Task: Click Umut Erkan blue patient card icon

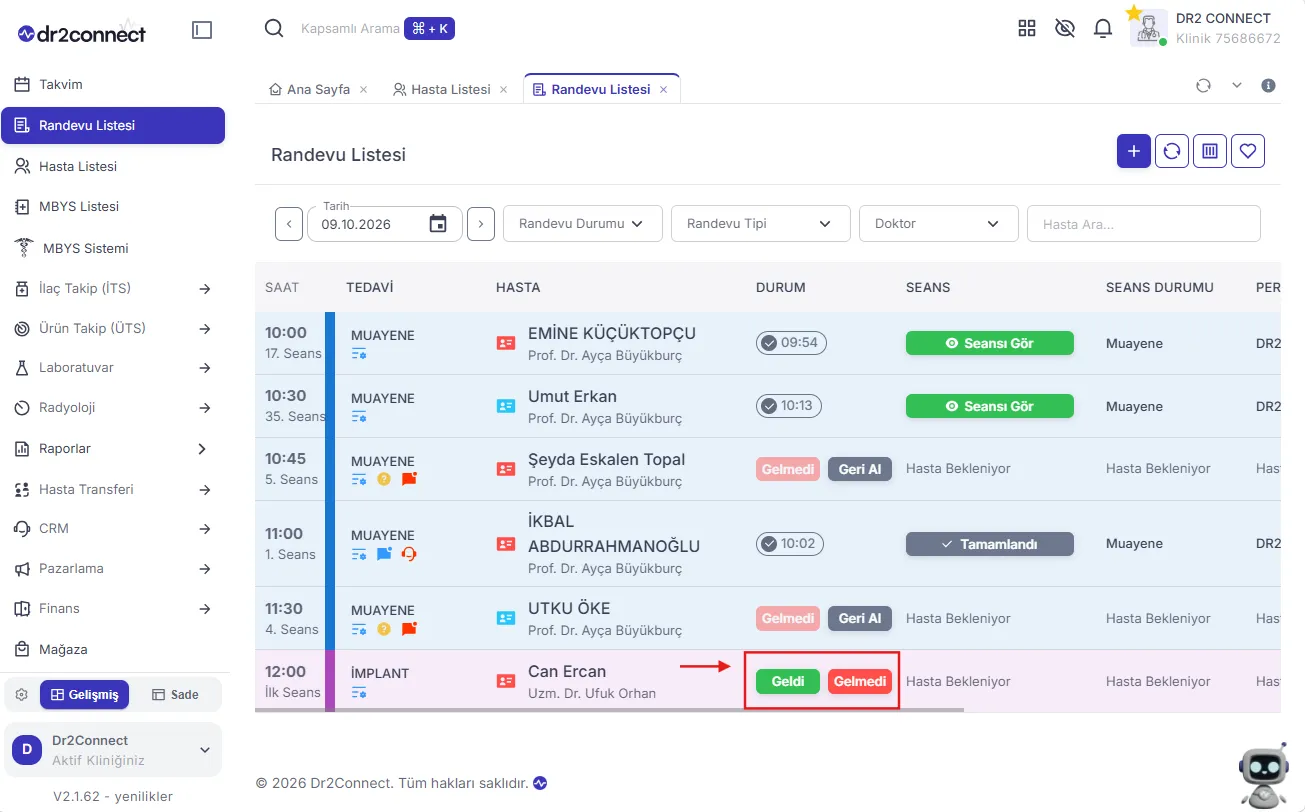Action: (x=506, y=406)
